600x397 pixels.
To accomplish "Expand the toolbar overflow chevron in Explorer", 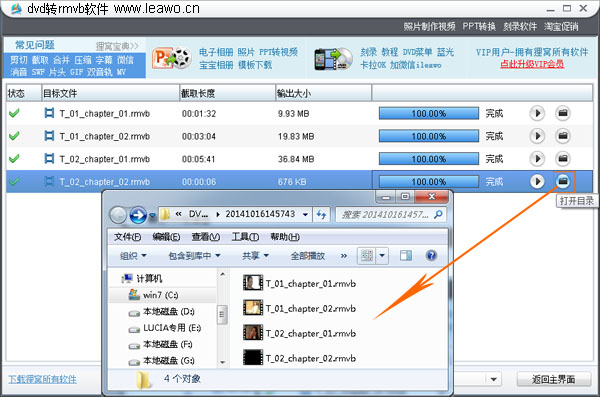I will click(x=344, y=256).
